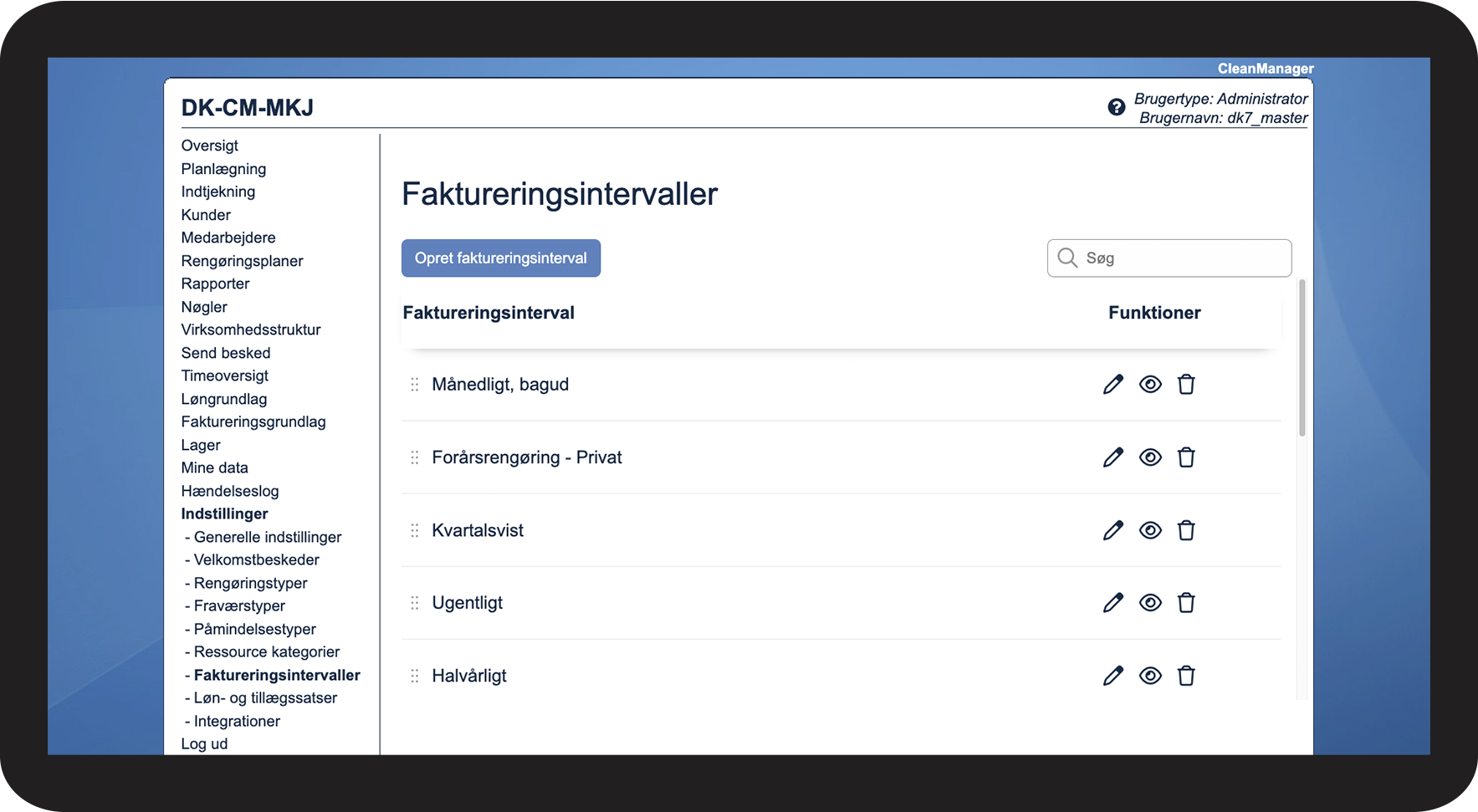1478x812 pixels.
Task: Click the drag handle next to Ugentligt
Action: [414, 603]
